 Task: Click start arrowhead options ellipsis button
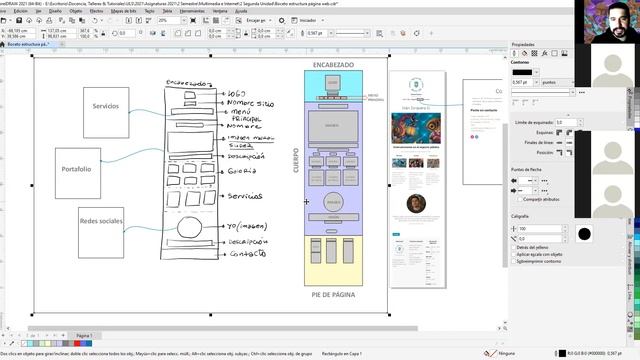544,180
